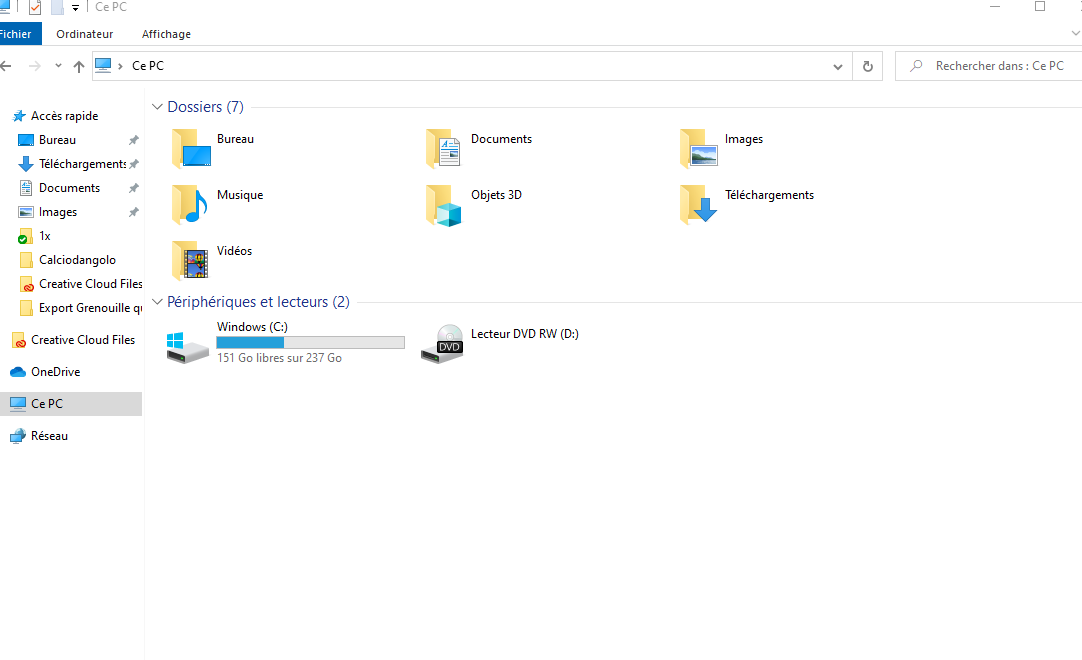Go up one level with up arrow

tap(79, 66)
